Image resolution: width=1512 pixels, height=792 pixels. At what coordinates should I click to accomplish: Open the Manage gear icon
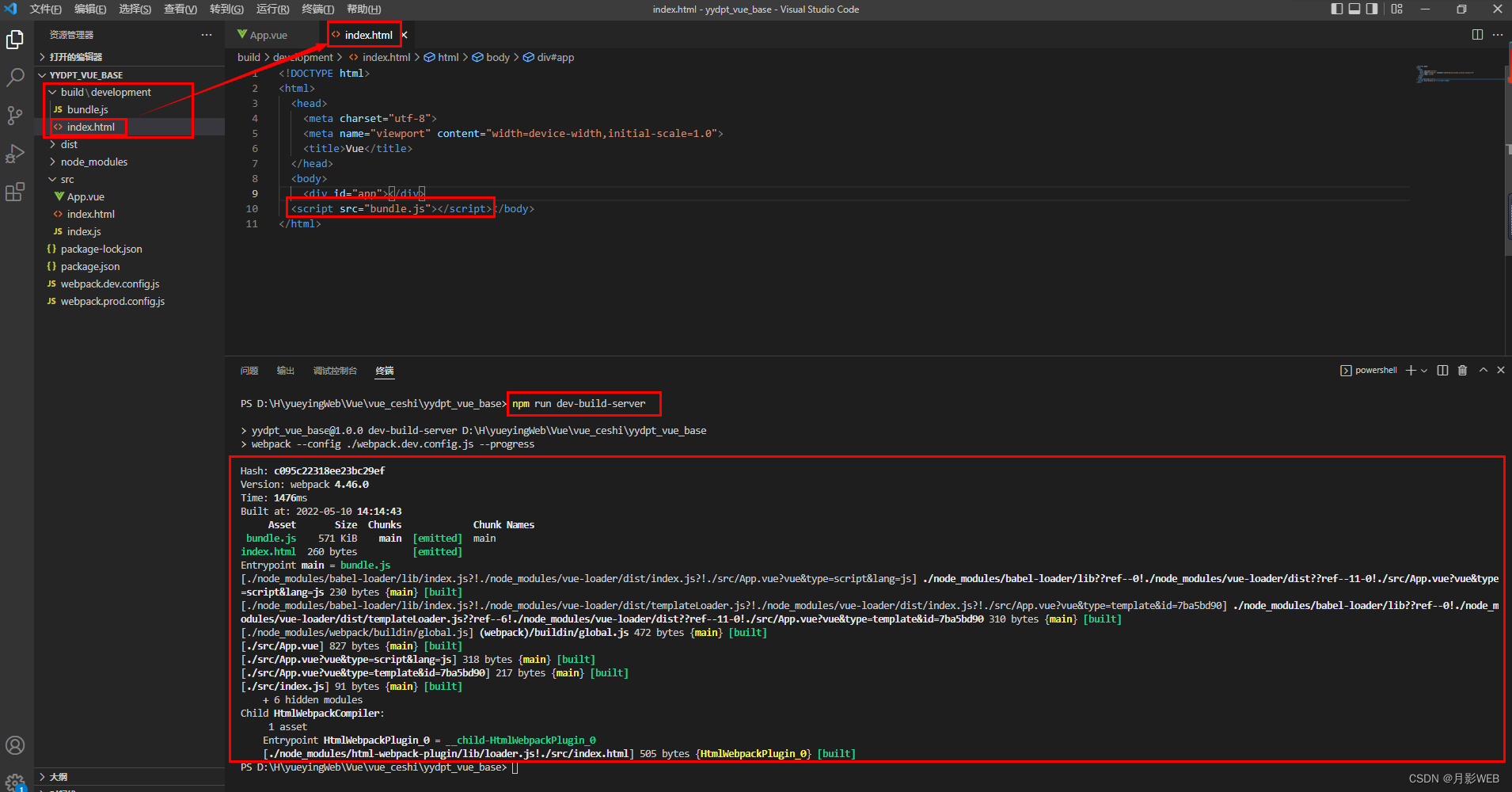point(15,782)
